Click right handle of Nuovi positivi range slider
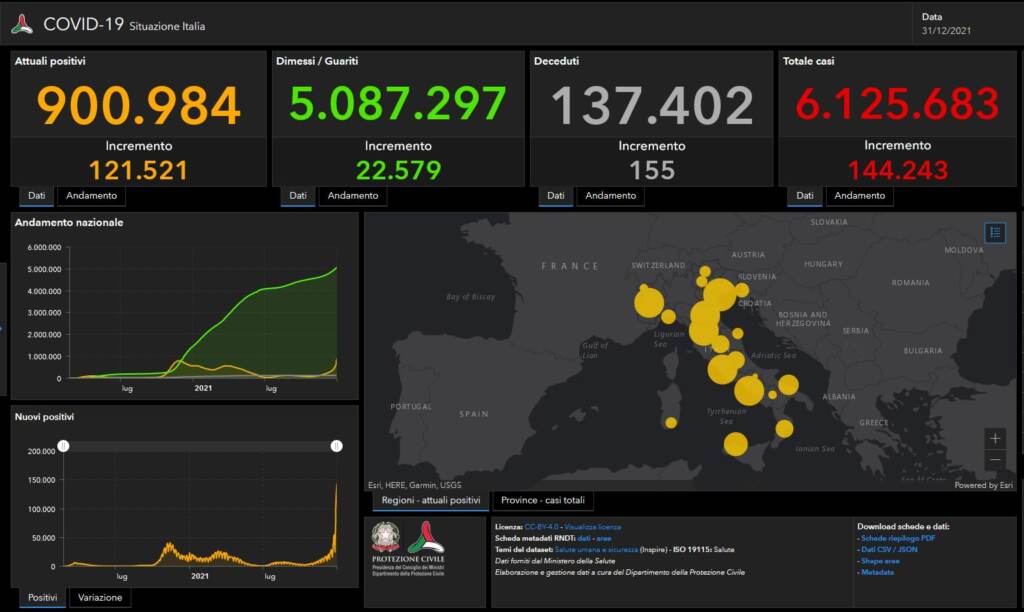 pyautogui.click(x=337, y=445)
